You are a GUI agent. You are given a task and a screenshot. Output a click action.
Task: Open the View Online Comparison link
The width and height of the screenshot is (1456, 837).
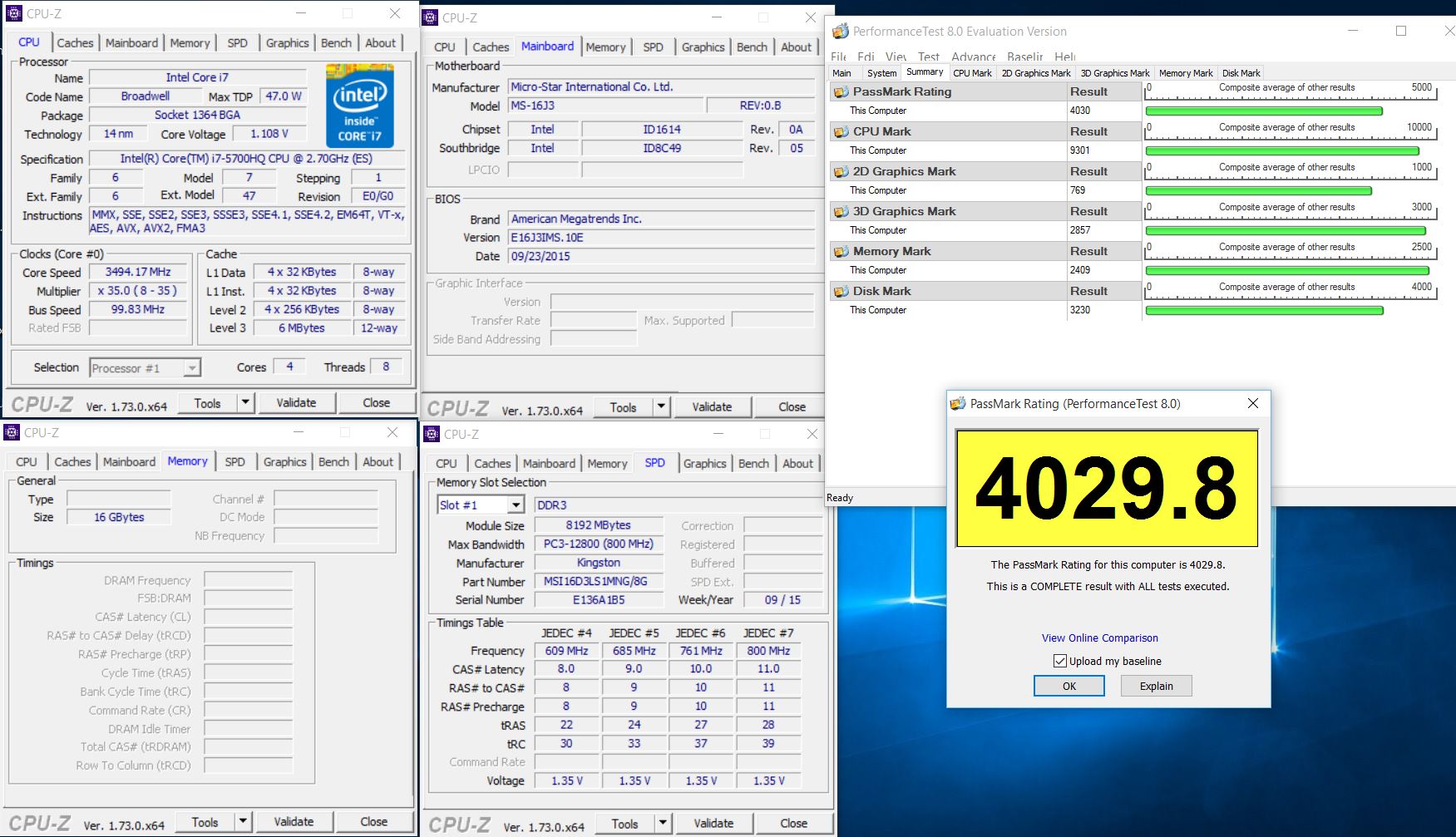click(x=1099, y=638)
